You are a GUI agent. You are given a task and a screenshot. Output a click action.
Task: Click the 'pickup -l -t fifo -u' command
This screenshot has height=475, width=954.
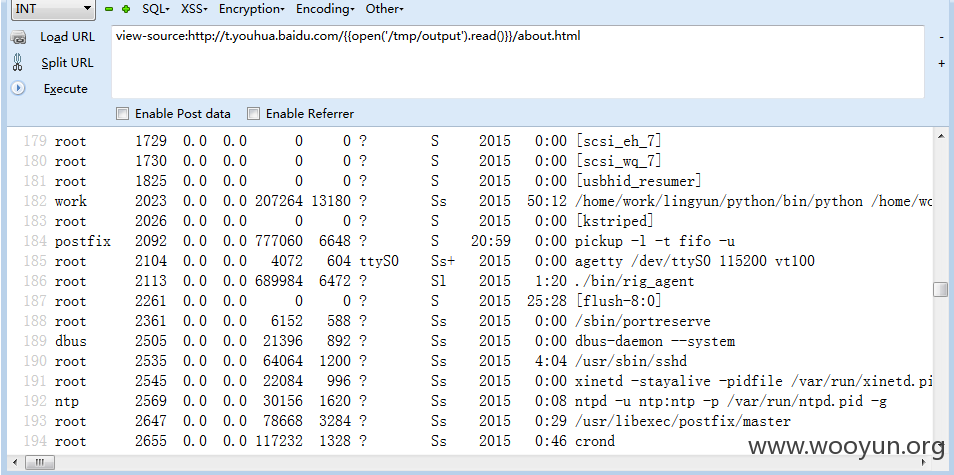coord(655,241)
